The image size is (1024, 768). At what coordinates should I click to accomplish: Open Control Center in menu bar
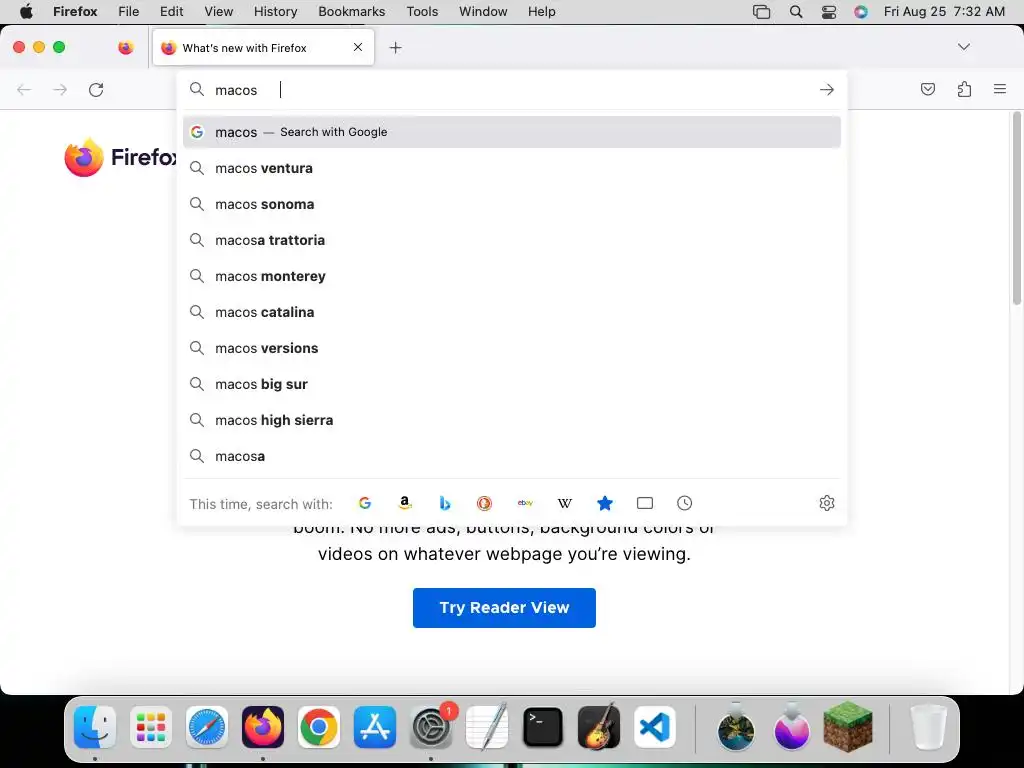pos(829,12)
